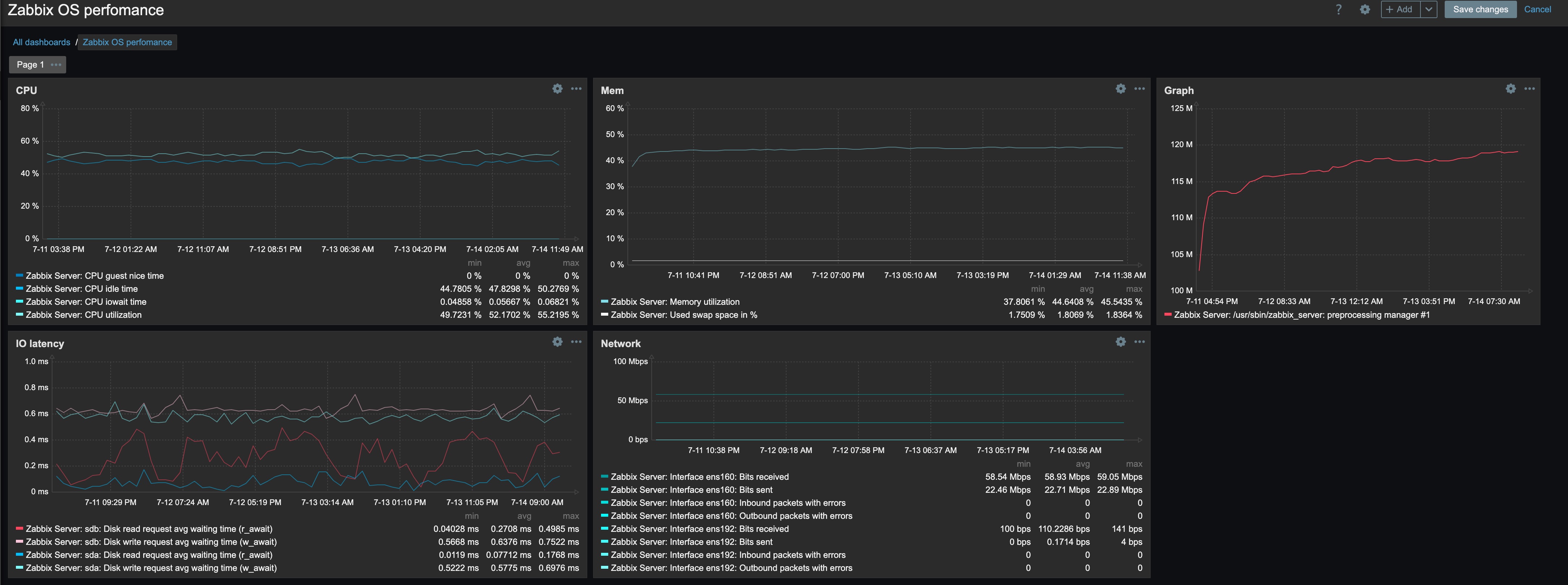Edit the Graph widget via gear icon
Image resolution: width=1568 pixels, height=585 pixels.
click(1511, 88)
